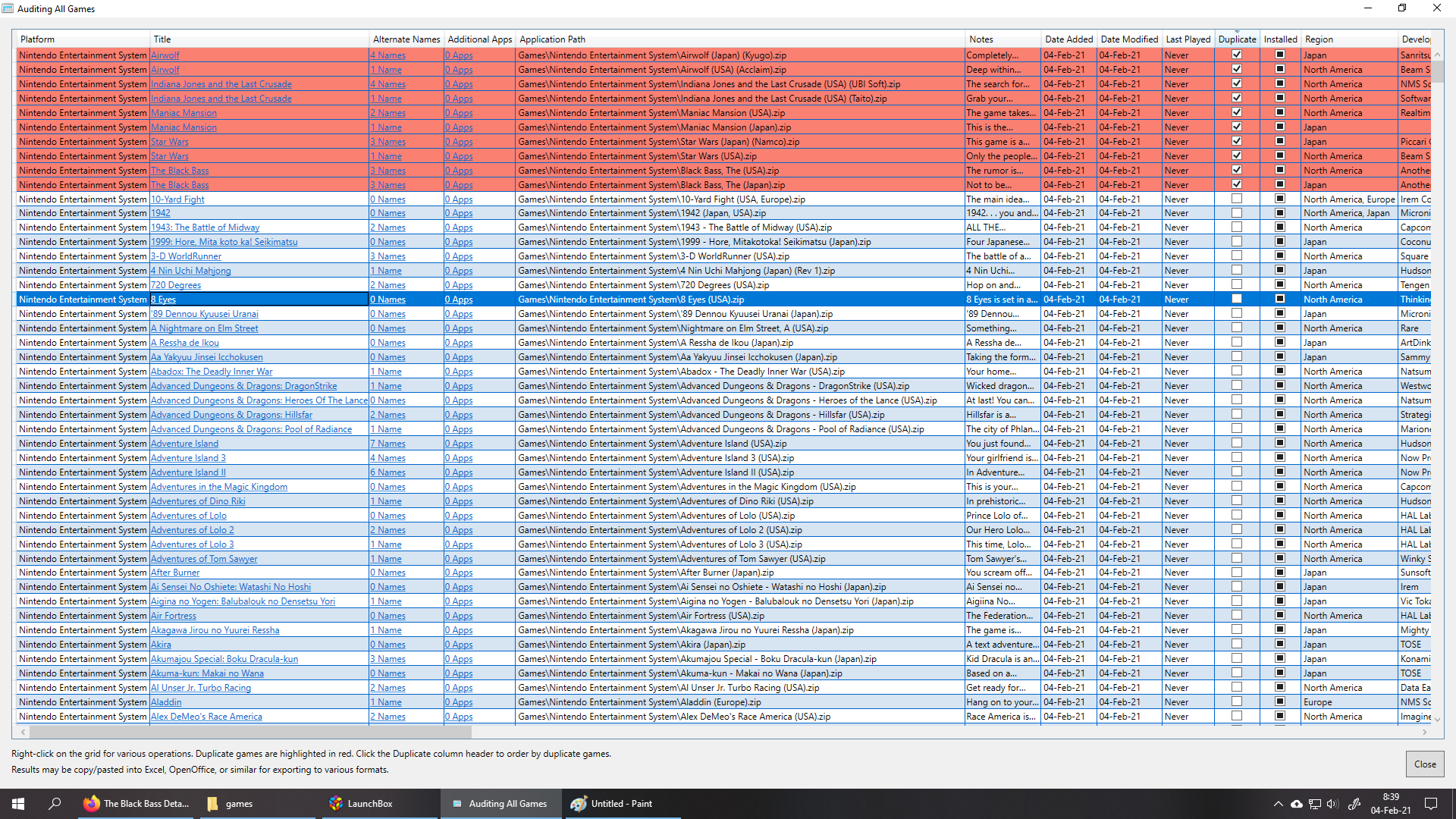The width and height of the screenshot is (1456, 819).
Task: Click the horizontal scrollbar thumb
Action: (x=250, y=732)
